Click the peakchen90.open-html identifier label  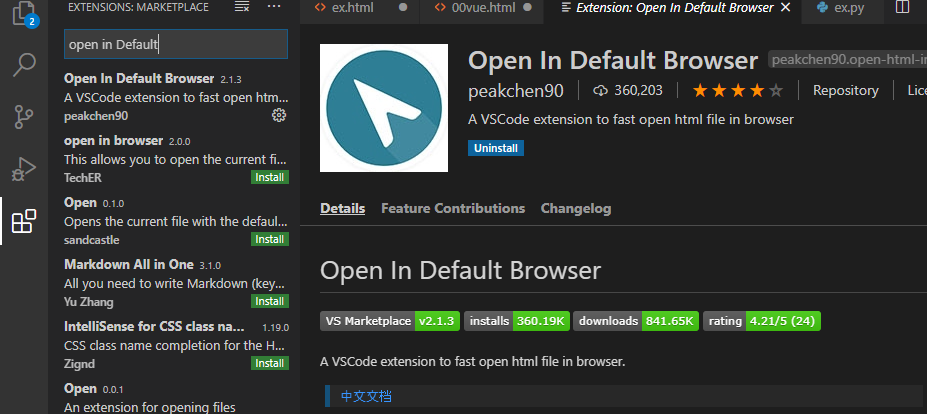[847, 59]
